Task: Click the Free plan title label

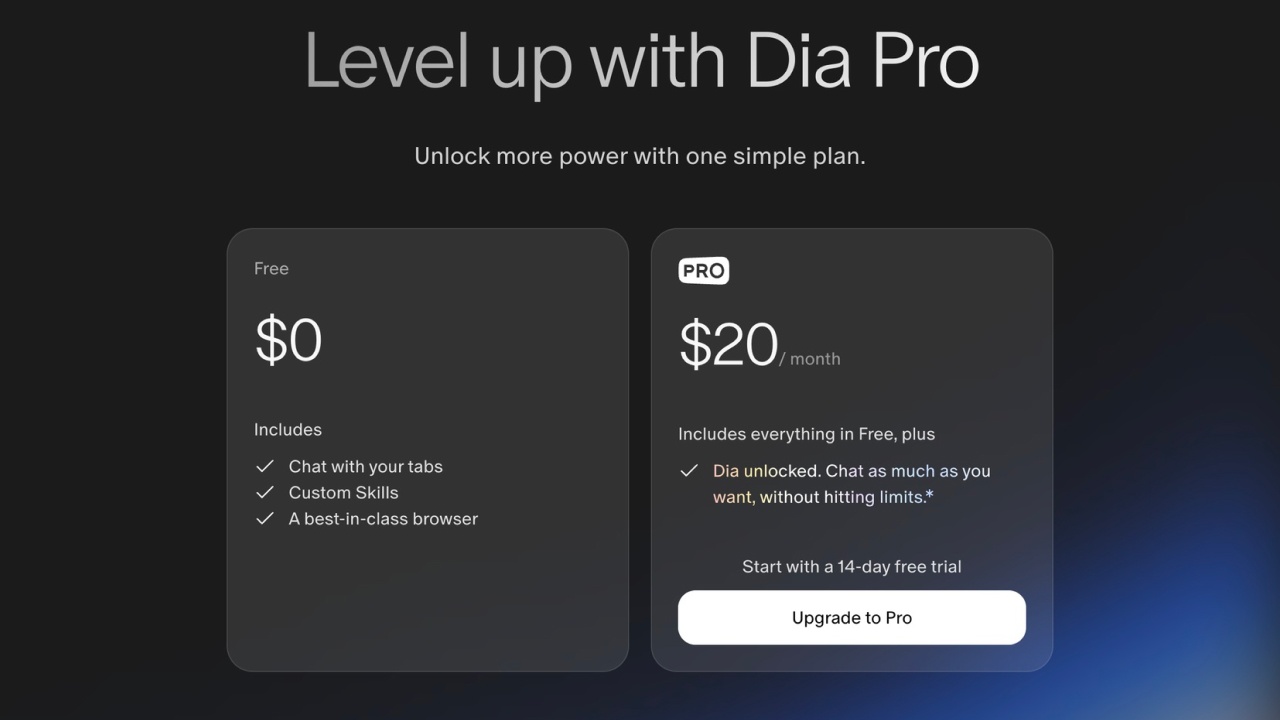Action: pyautogui.click(x=271, y=268)
